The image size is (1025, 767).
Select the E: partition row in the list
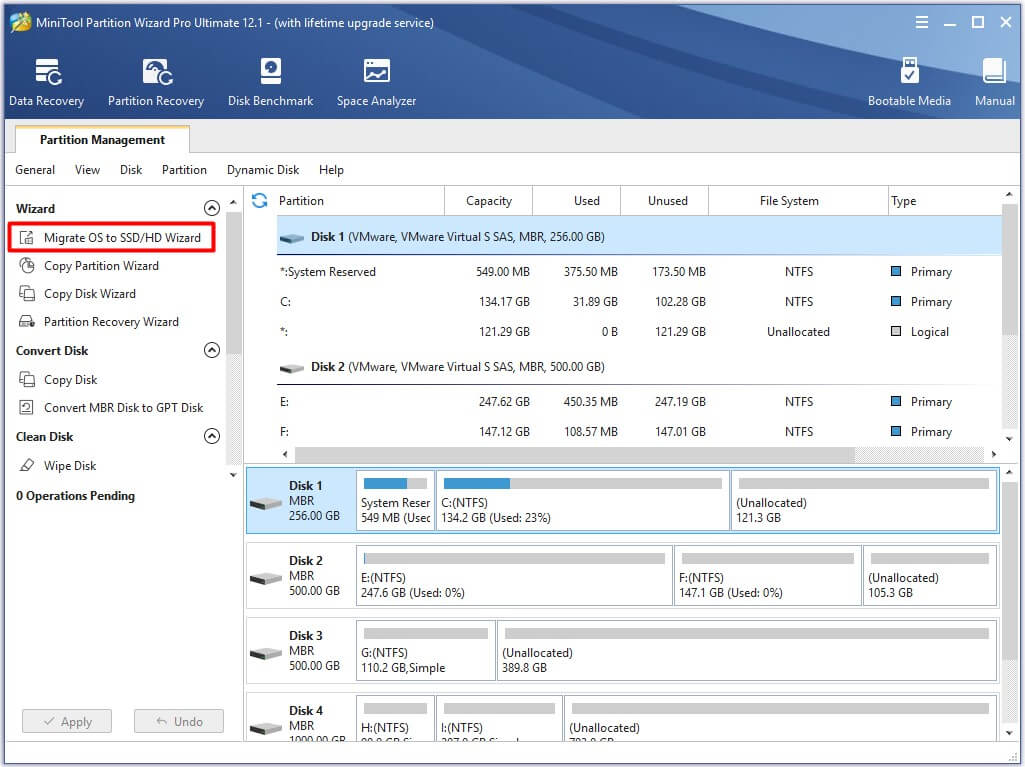(x=639, y=401)
